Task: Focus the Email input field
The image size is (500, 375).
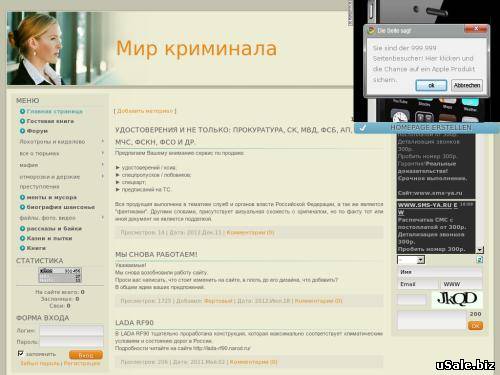Action: point(417,284)
